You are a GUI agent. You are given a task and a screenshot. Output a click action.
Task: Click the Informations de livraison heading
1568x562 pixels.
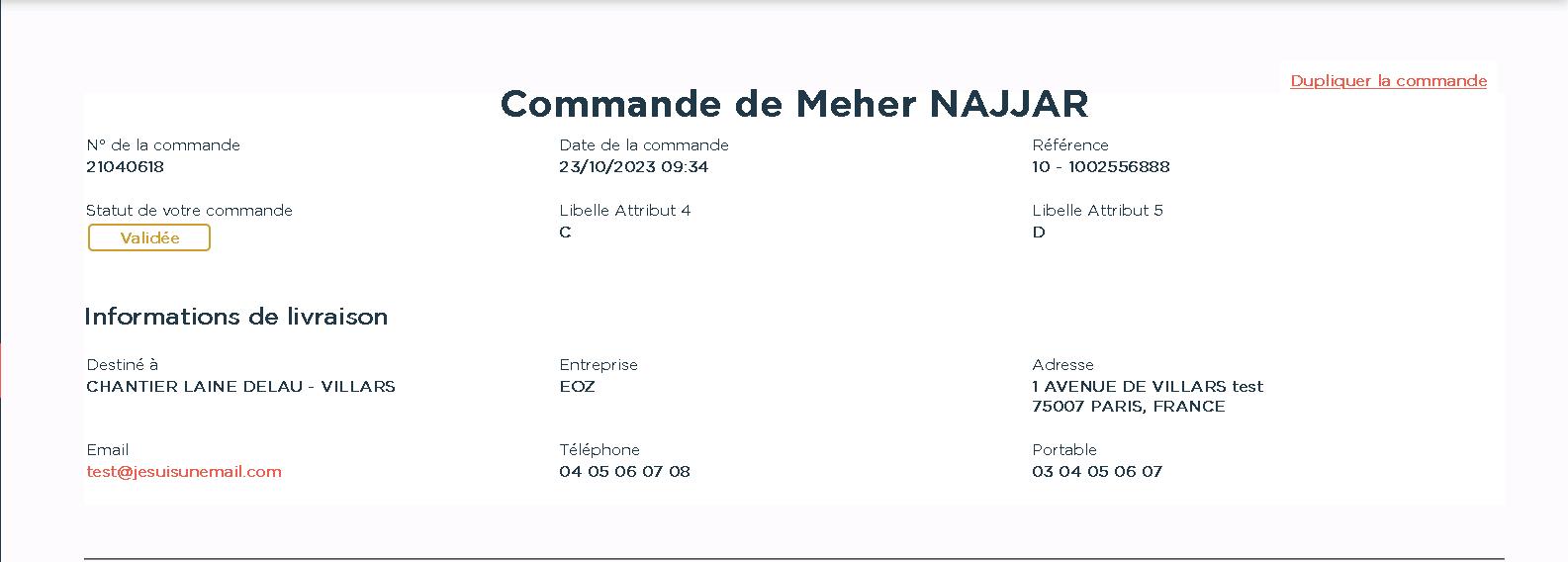235,317
